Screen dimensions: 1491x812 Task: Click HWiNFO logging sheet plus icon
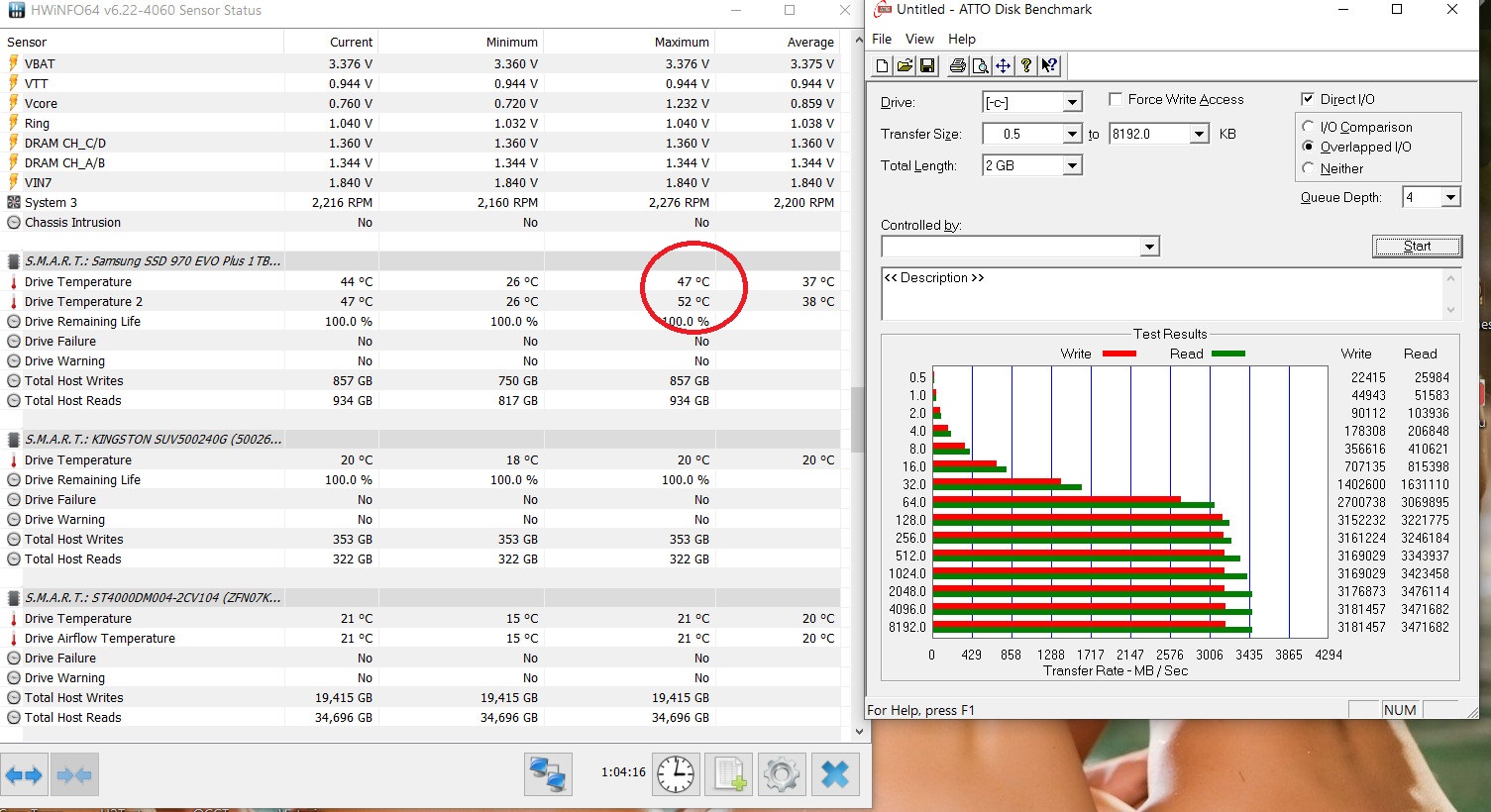coord(729,774)
